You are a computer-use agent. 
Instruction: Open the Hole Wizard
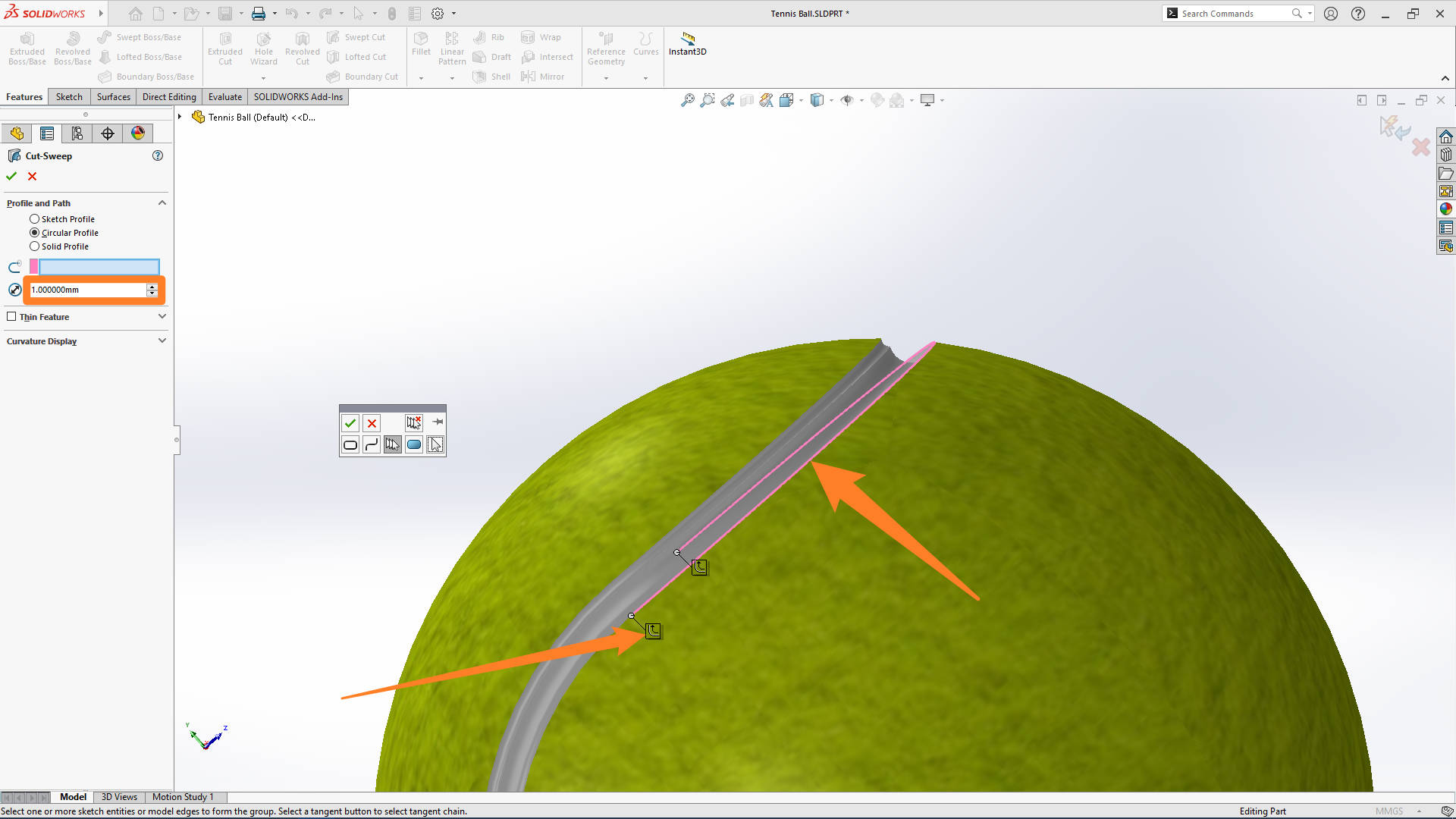[x=263, y=47]
